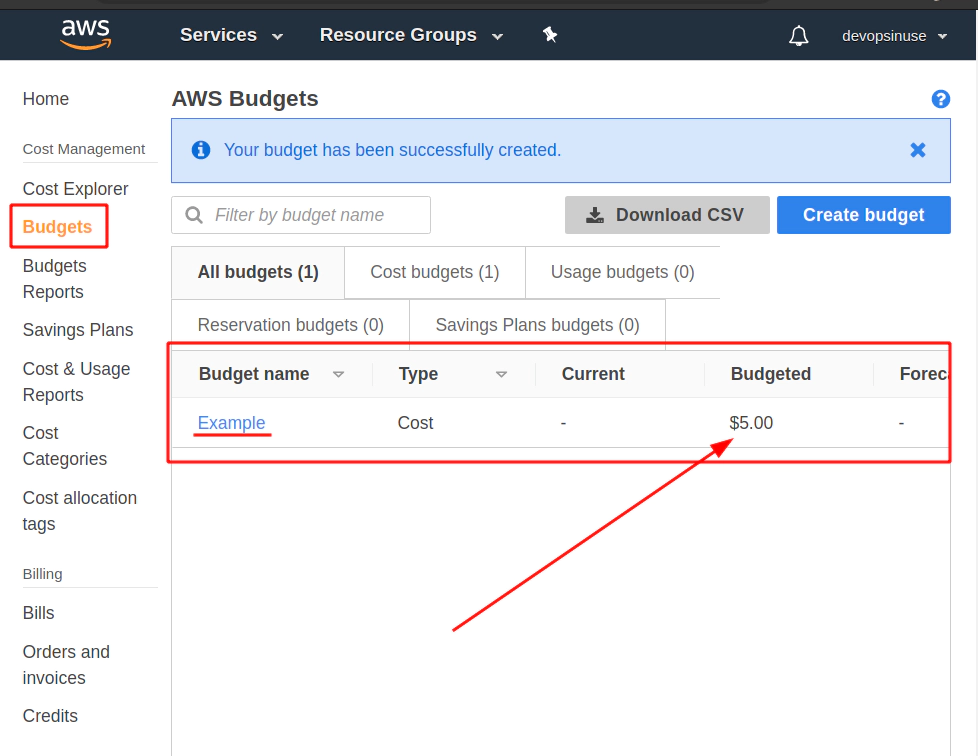Open Cost Explorer in sidebar
This screenshot has height=756, width=978.
75,188
